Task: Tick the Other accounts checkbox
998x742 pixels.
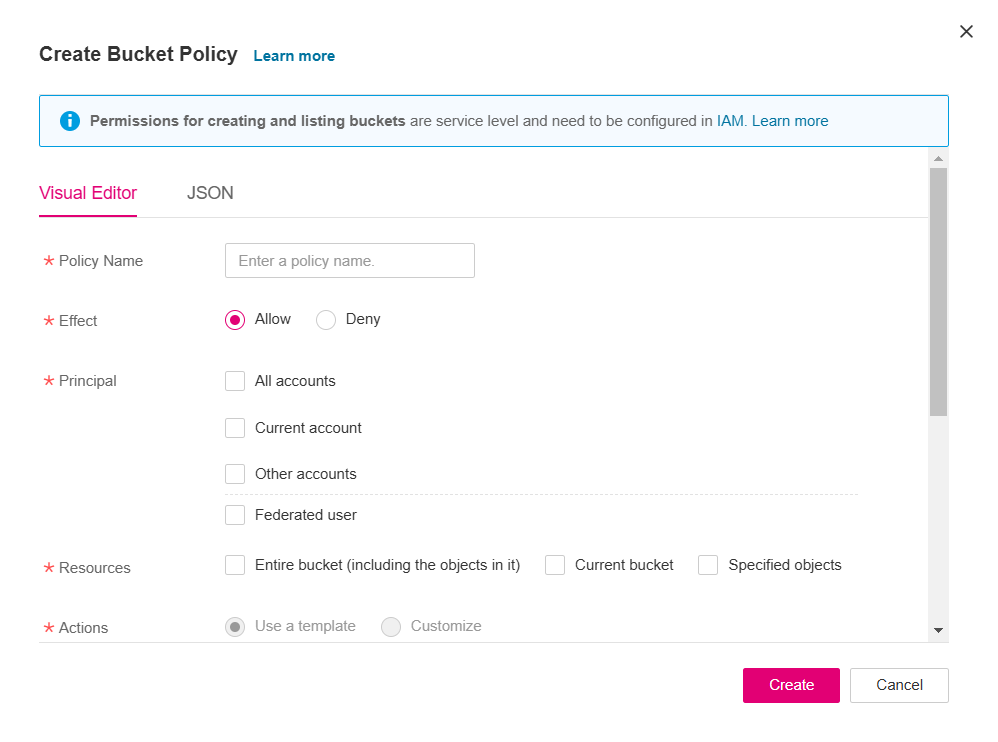Action: pyautogui.click(x=235, y=474)
